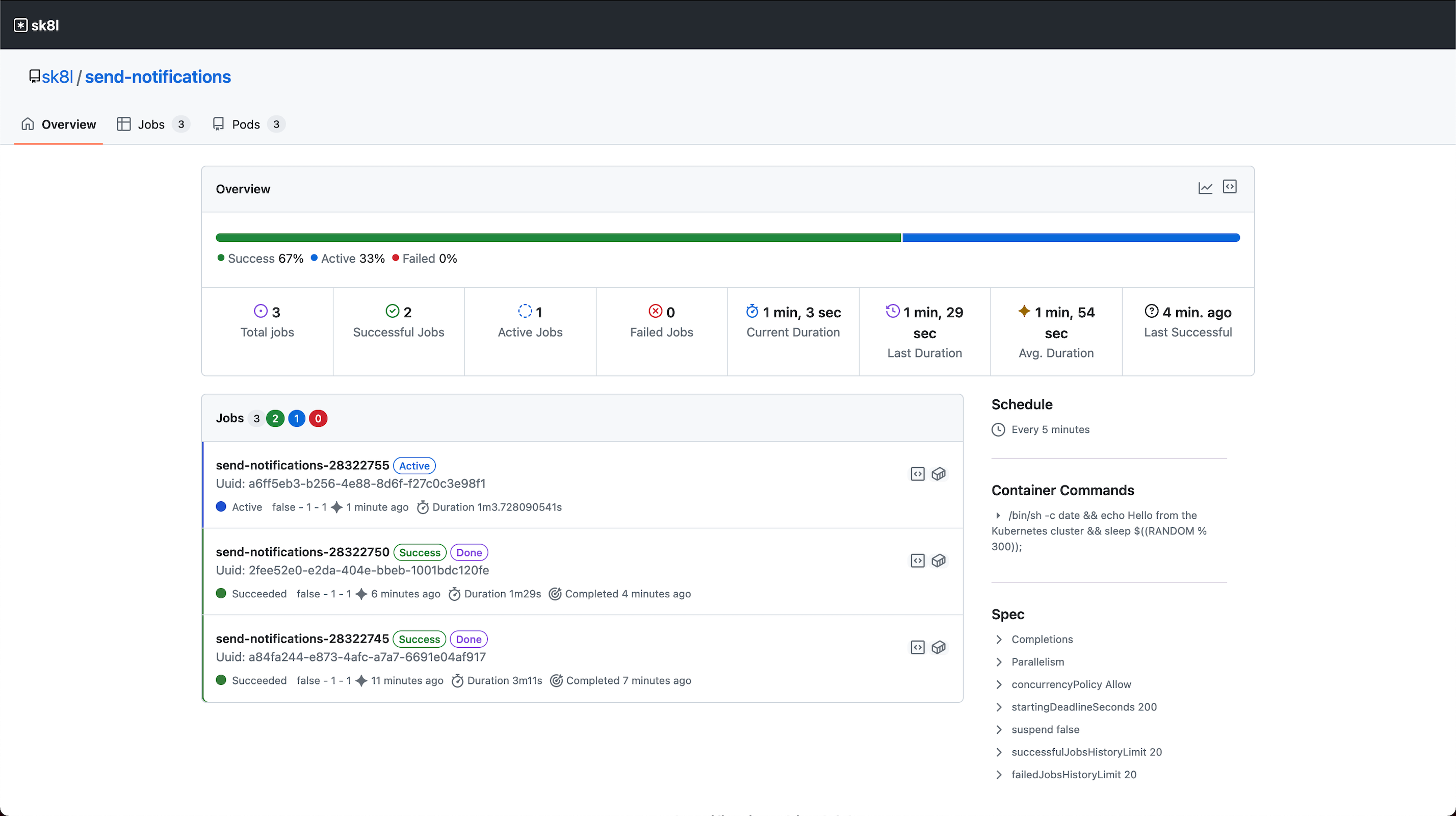Click the blue Active segment of progress bar
Image resolution: width=1456 pixels, height=816 pixels.
tap(1071, 238)
